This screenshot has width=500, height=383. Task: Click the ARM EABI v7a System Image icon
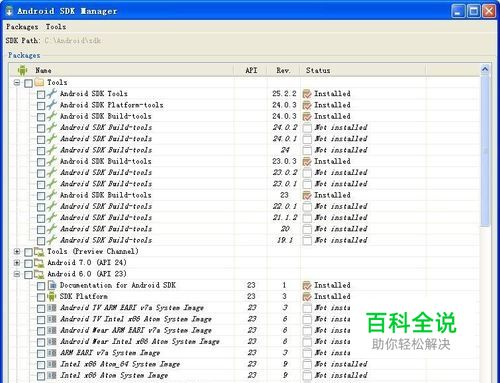[x=52, y=353]
